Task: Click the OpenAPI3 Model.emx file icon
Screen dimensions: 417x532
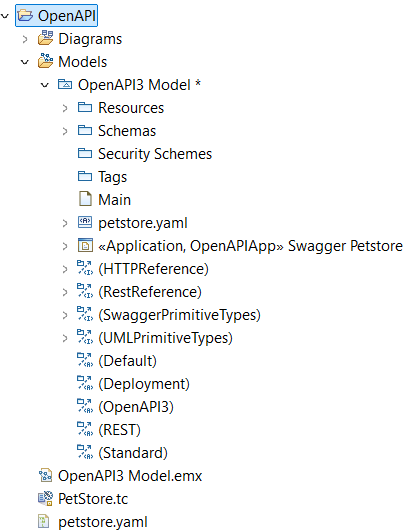Action: (x=45, y=476)
